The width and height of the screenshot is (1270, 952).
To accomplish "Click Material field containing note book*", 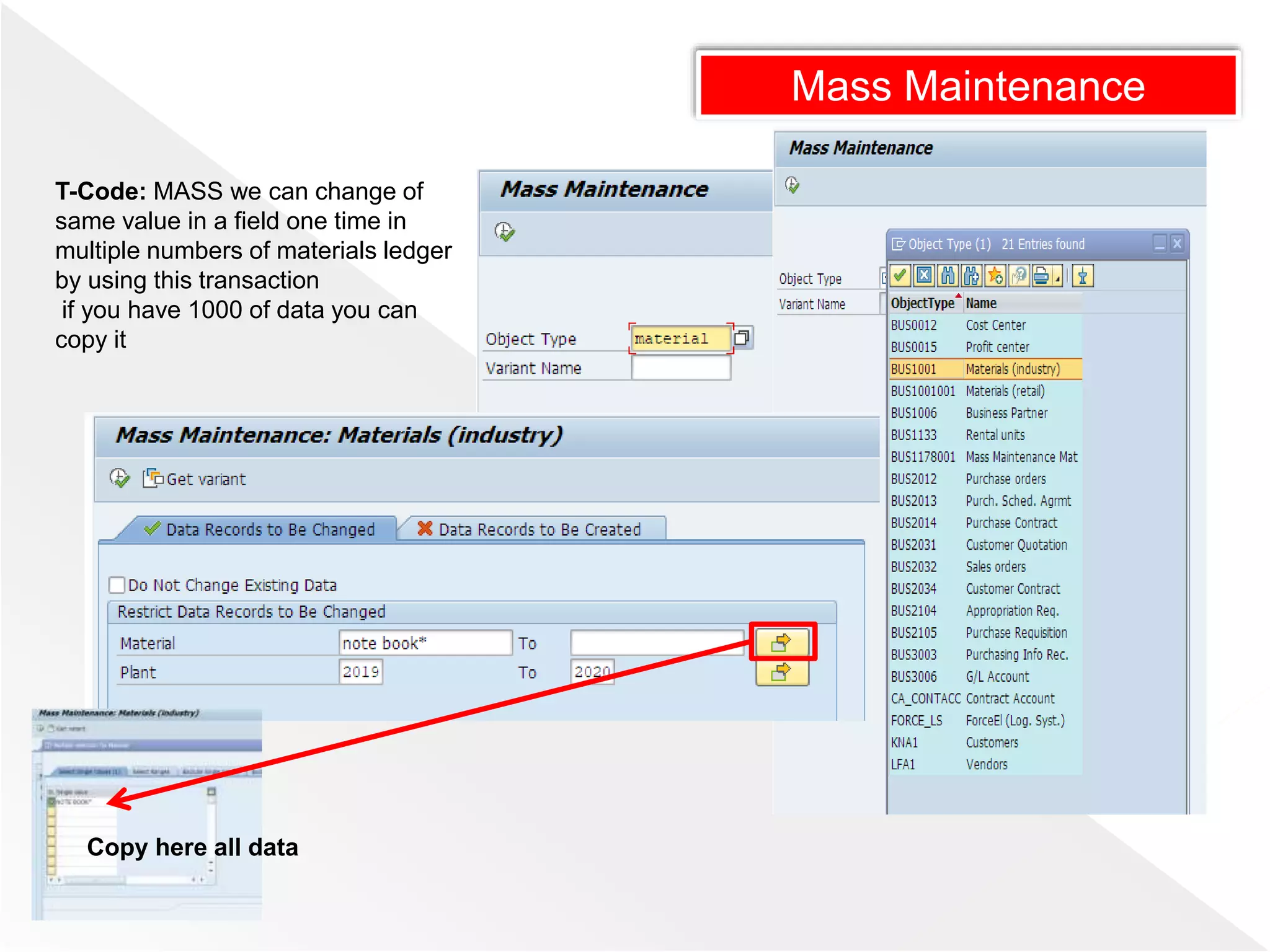I will pyautogui.click(x=425, y=643).
